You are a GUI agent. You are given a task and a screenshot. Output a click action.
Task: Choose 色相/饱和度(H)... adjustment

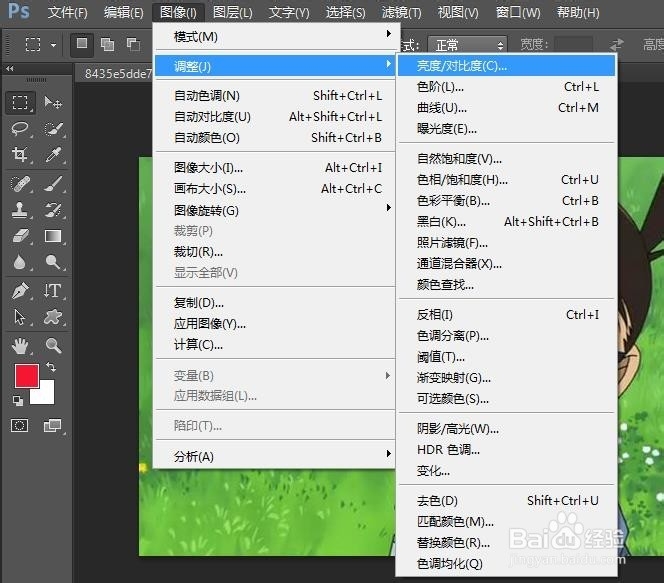pyautogui.click(x=506, y=180)
